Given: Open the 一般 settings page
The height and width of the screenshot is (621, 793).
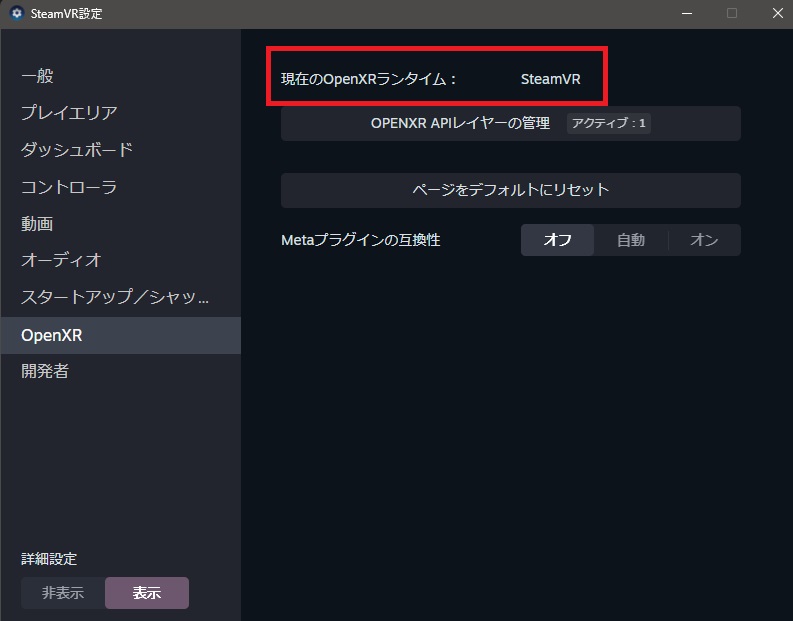Looking at the screenshot, I should click(120, 76).
